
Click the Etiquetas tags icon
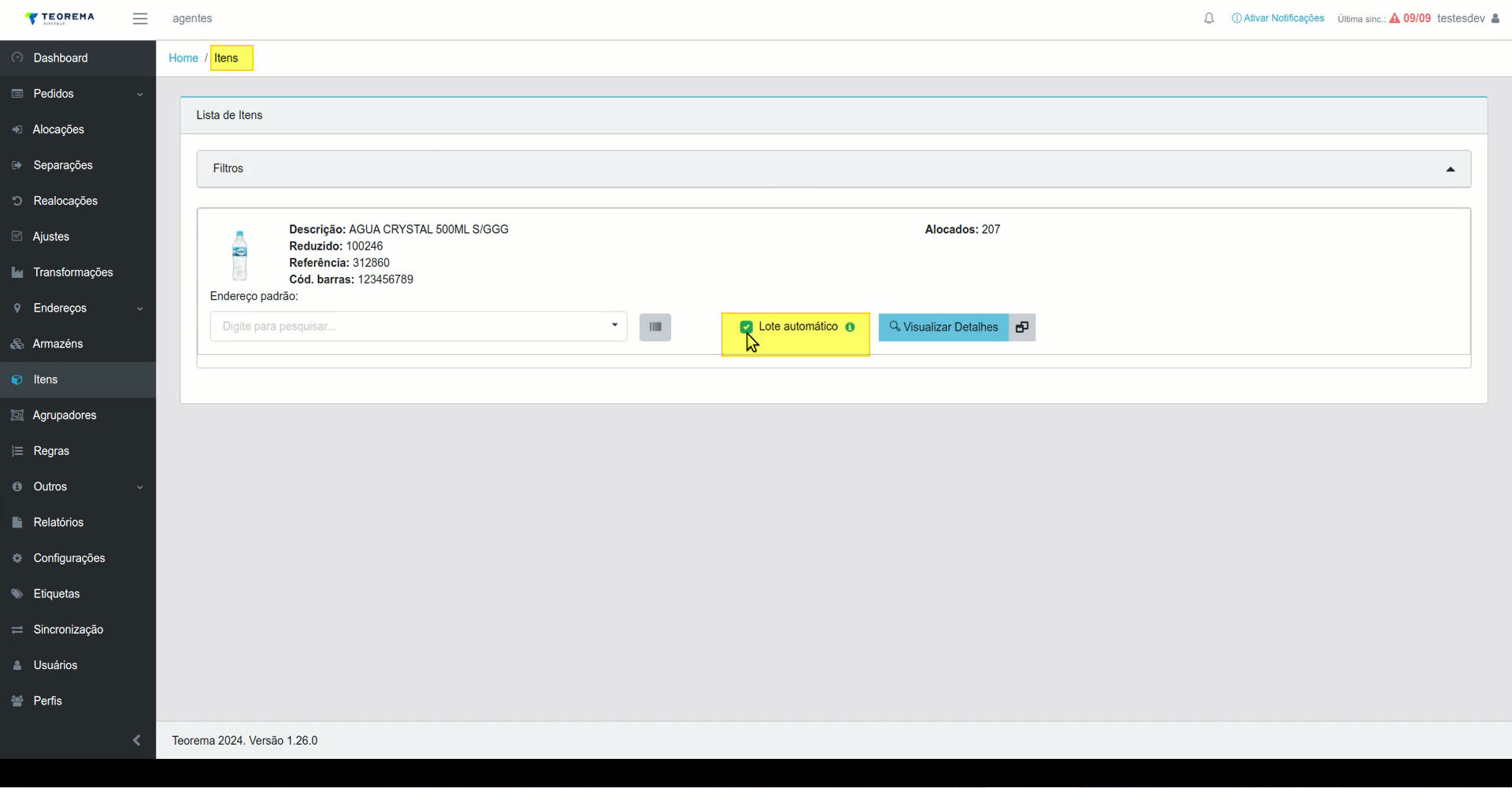coord(17,594)
